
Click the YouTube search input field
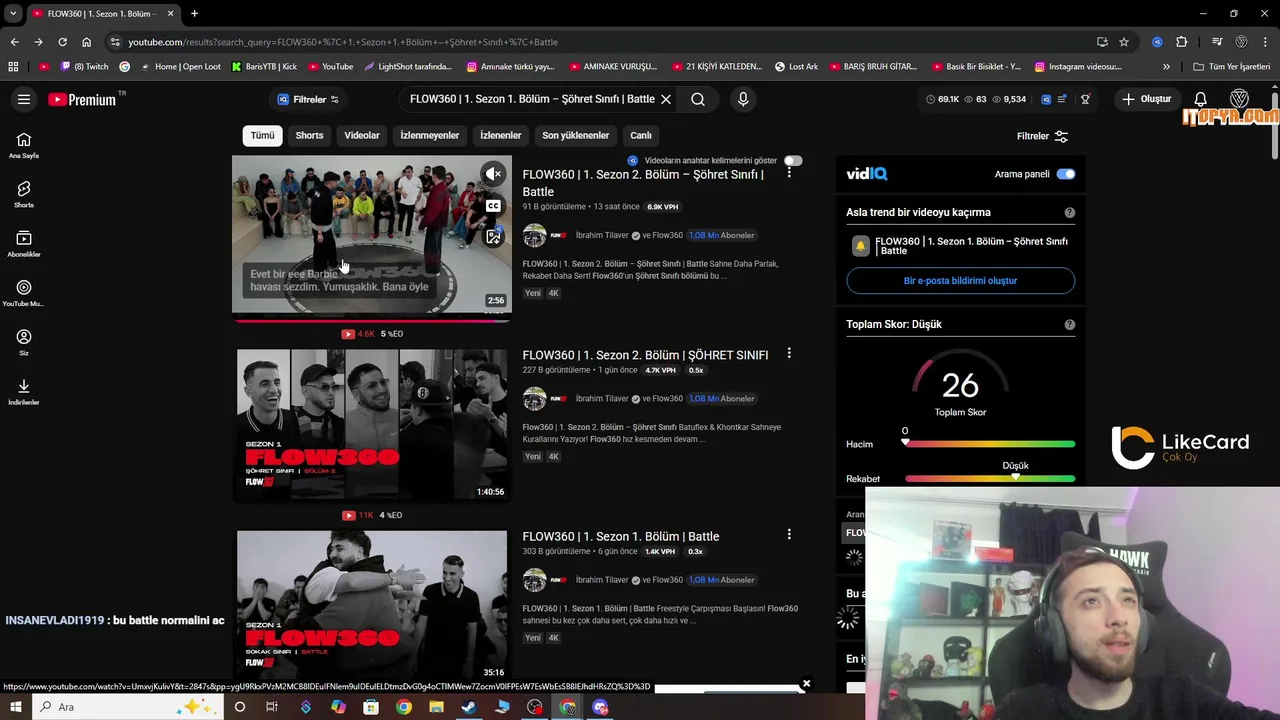point(530,99)
